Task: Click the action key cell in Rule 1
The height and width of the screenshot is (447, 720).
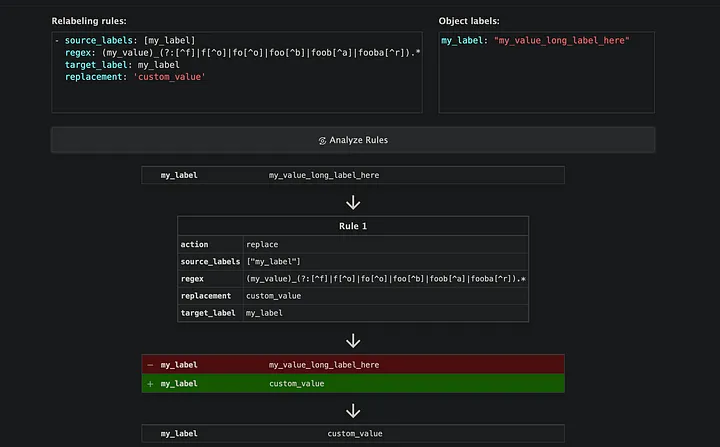Action: click(x=210, y=244)
